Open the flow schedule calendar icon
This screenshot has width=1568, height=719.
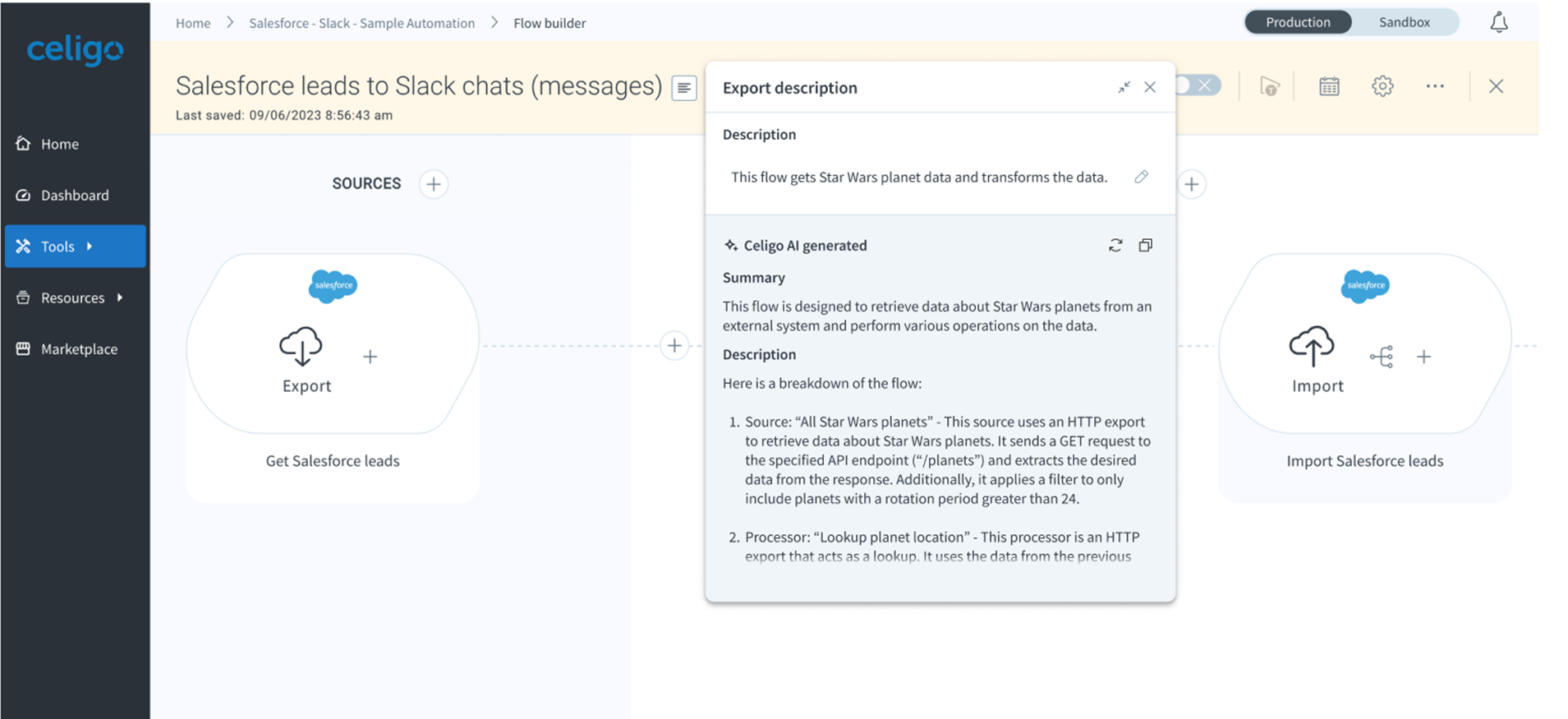(1329, 86)
